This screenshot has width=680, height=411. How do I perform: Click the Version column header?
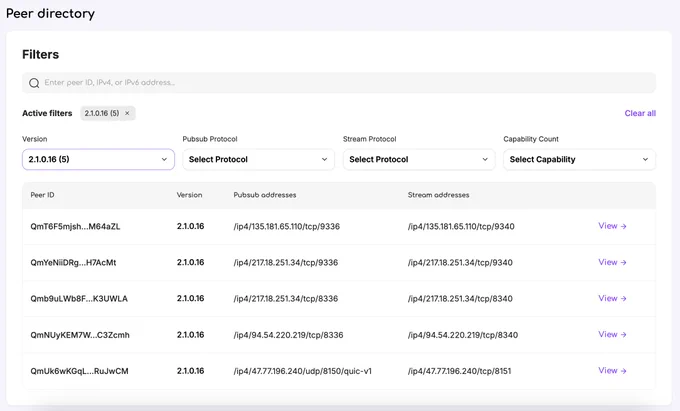(190, 195)
